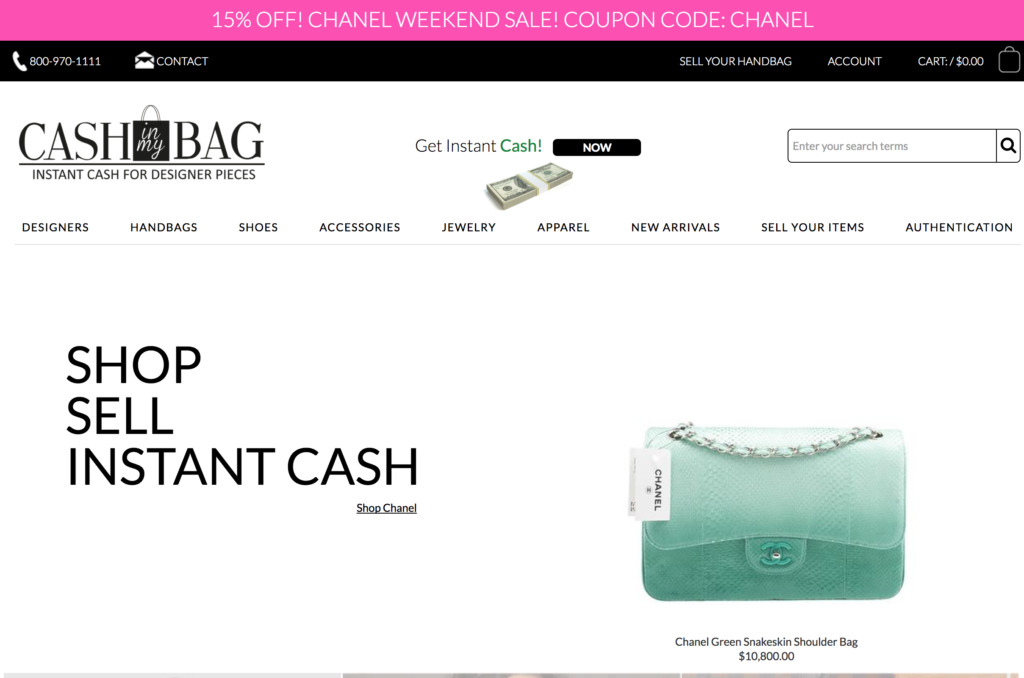1024x678 pixels.
Task: Open the Account link in top bar
Action: 854,61
